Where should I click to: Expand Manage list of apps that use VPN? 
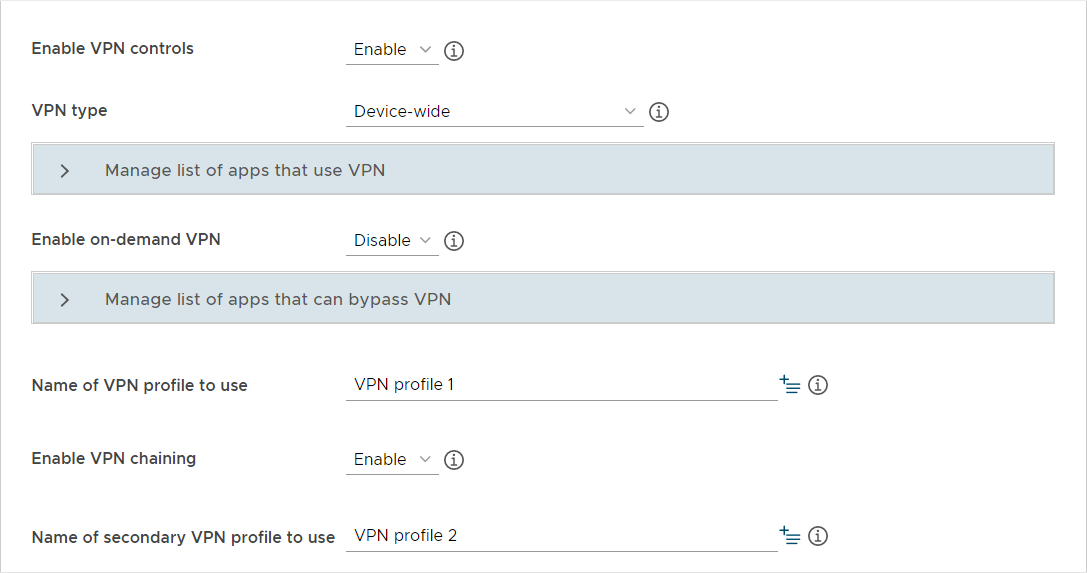pos(245,170)
